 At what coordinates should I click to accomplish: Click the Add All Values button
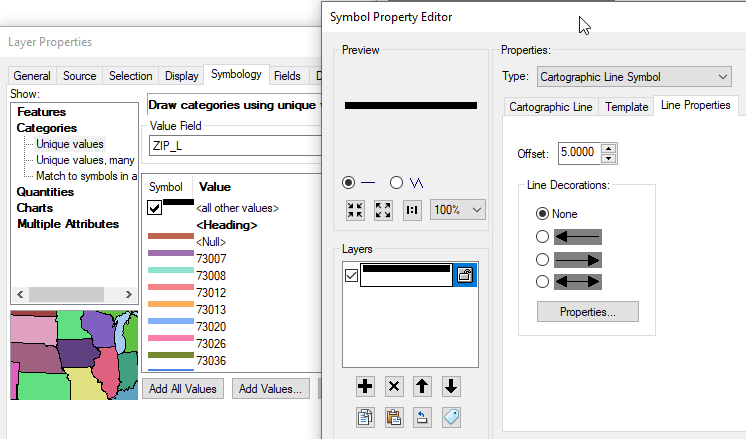(183, 389)
